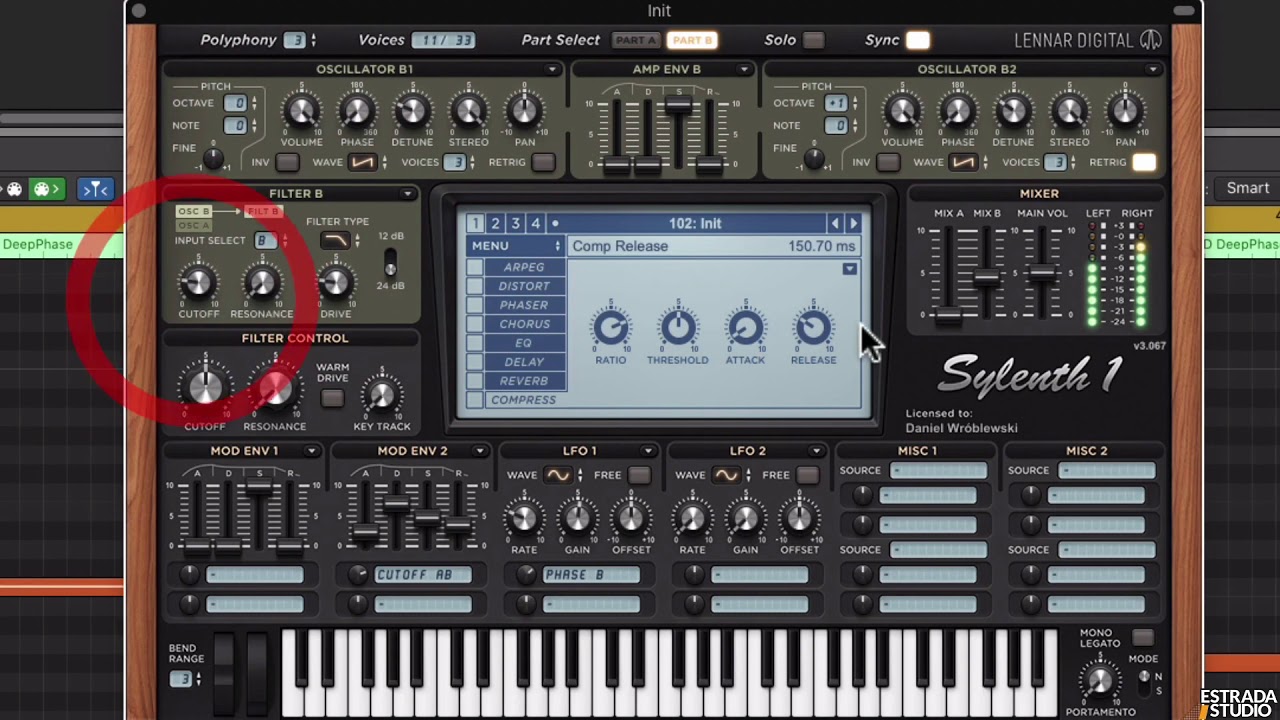This screenshot has height=720, width=1280.
Task: Open the CUTOFF AB destination field in Mod Env 2
Action: click(x=422, y=575)
